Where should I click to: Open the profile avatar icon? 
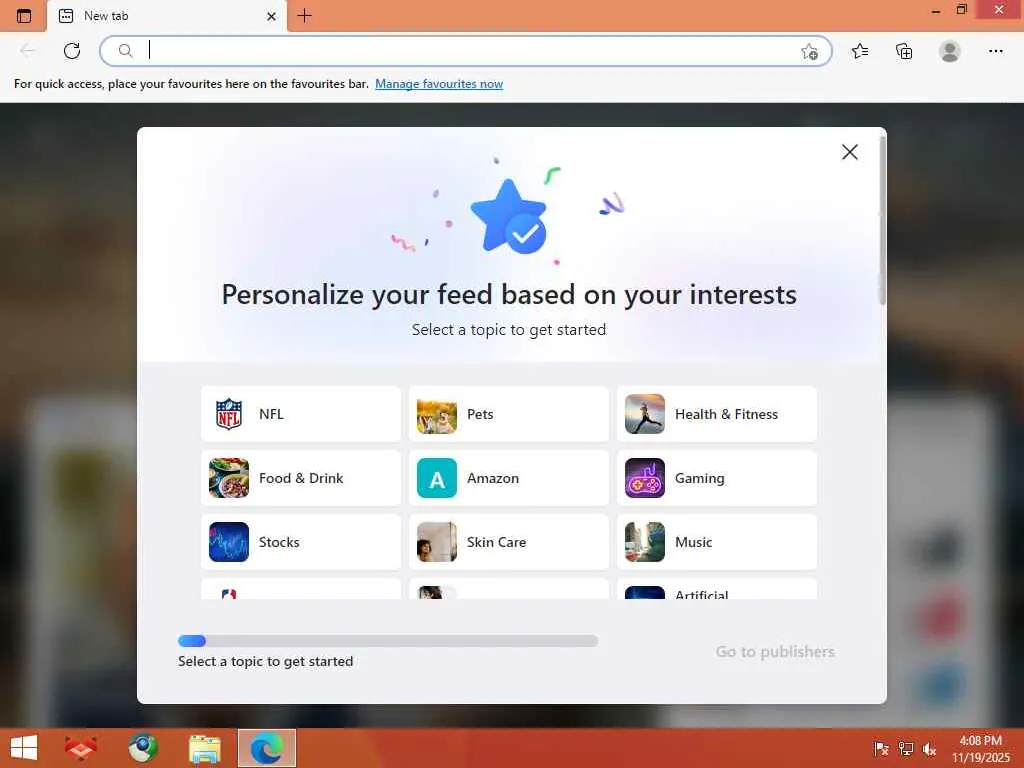pyautogui.click(x=950, y=51)
